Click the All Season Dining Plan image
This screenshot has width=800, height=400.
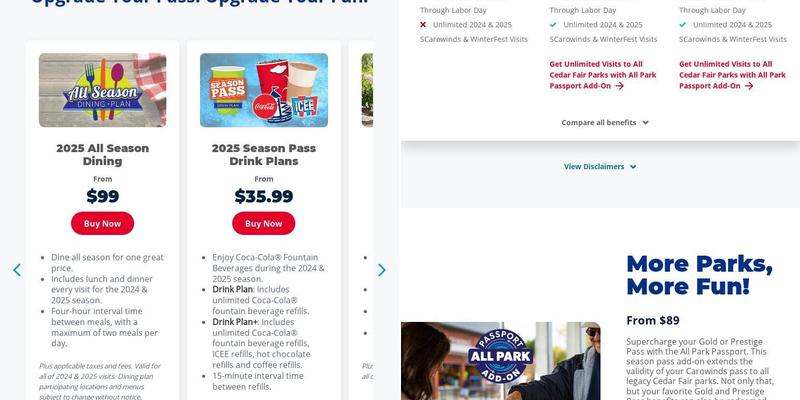click(x=103, y=90)
